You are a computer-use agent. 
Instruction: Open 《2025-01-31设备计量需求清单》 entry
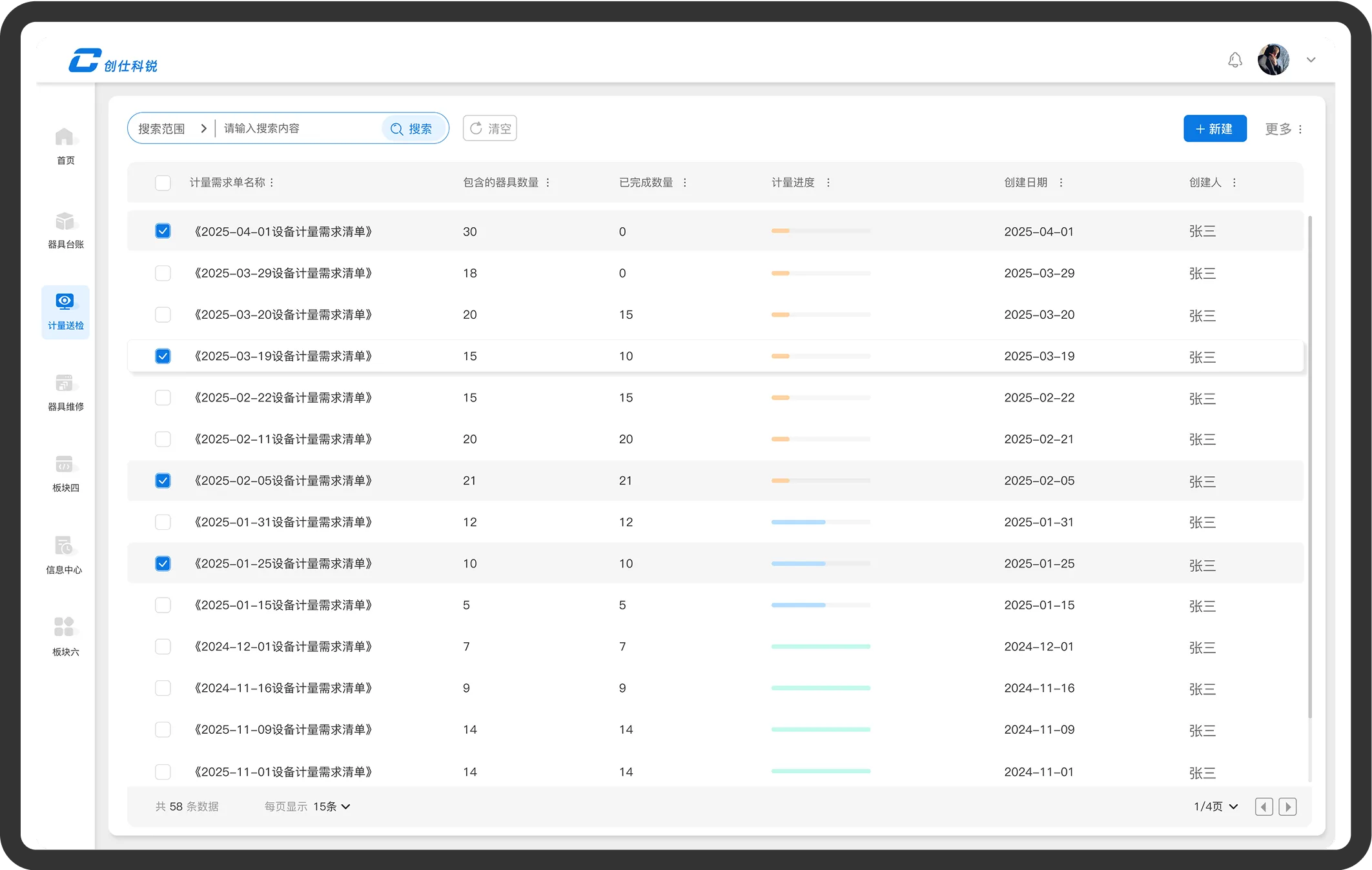click(x=283, y=522)
